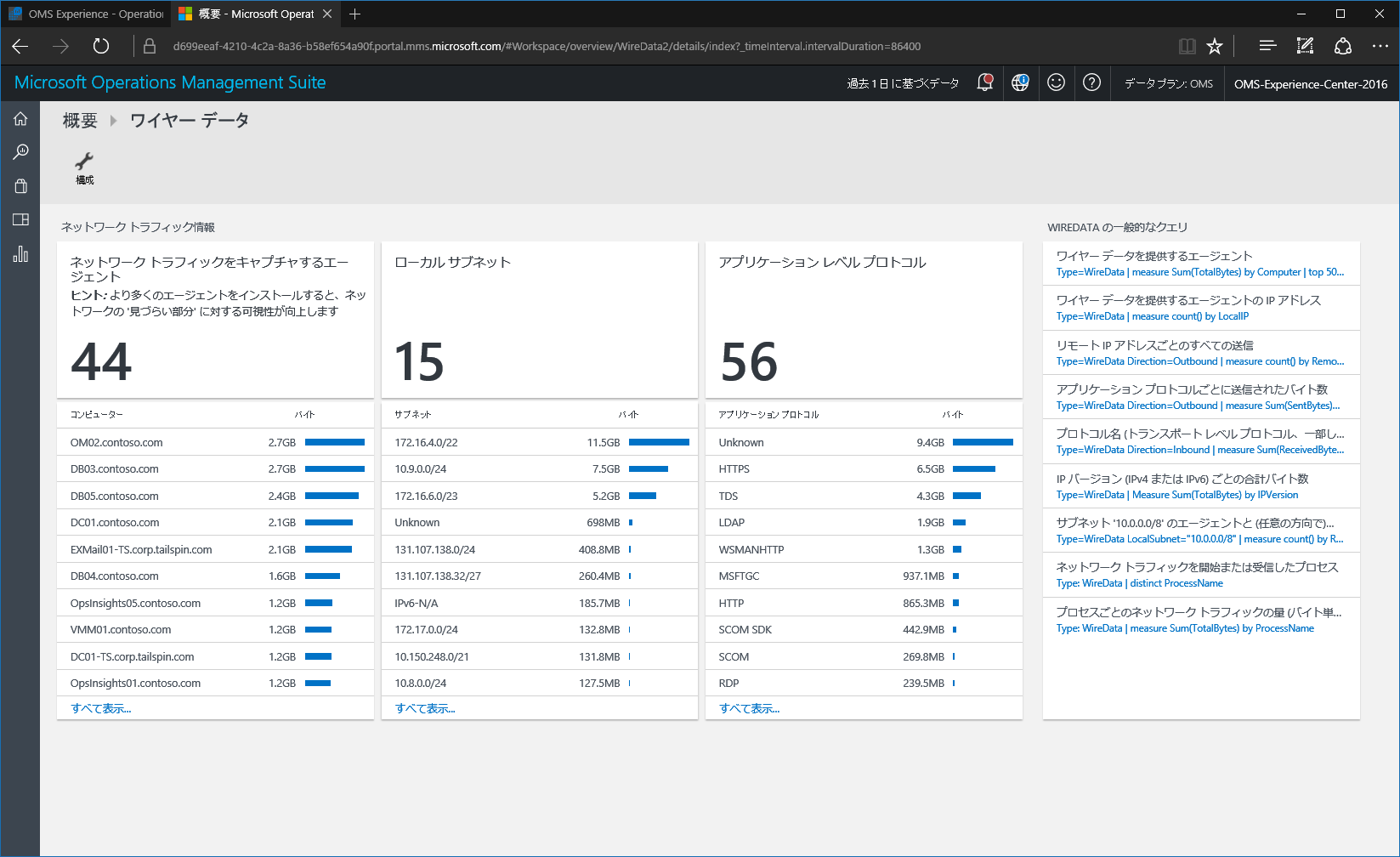1400x857 pixels.
Task: Run query Direction=Inbound Sum(ReceivedBytes)
Action: pos(1201,441)
